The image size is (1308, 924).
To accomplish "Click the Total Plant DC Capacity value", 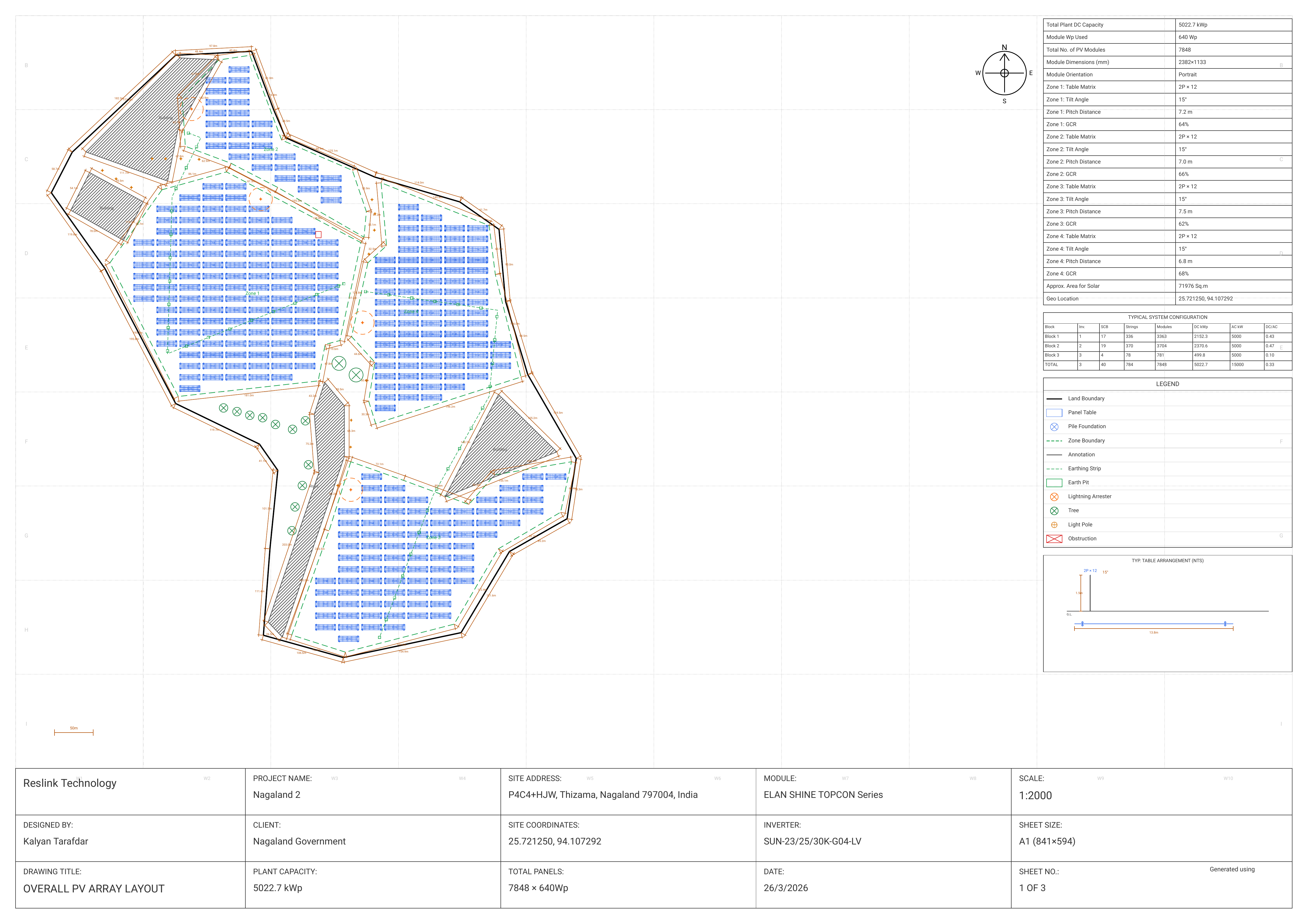I will (1192, 25).
